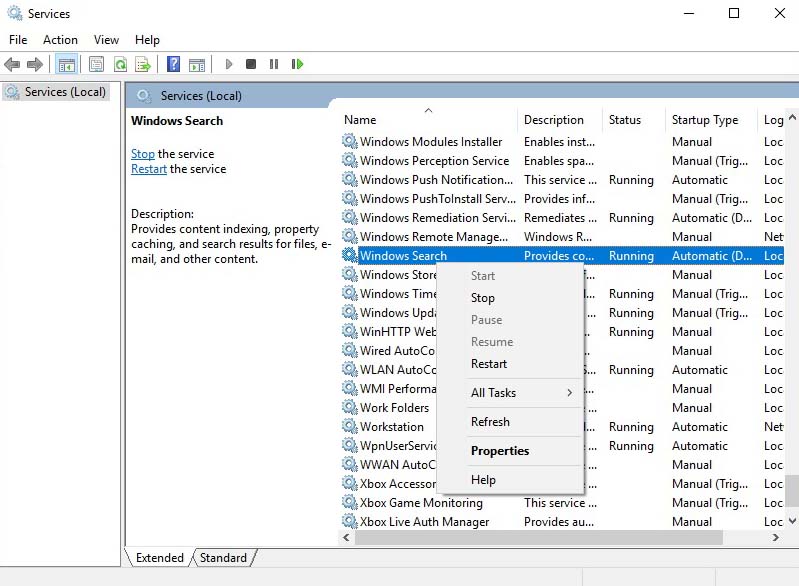Switch to the Extended tab

pyautogui.click(x=159, y=558)
